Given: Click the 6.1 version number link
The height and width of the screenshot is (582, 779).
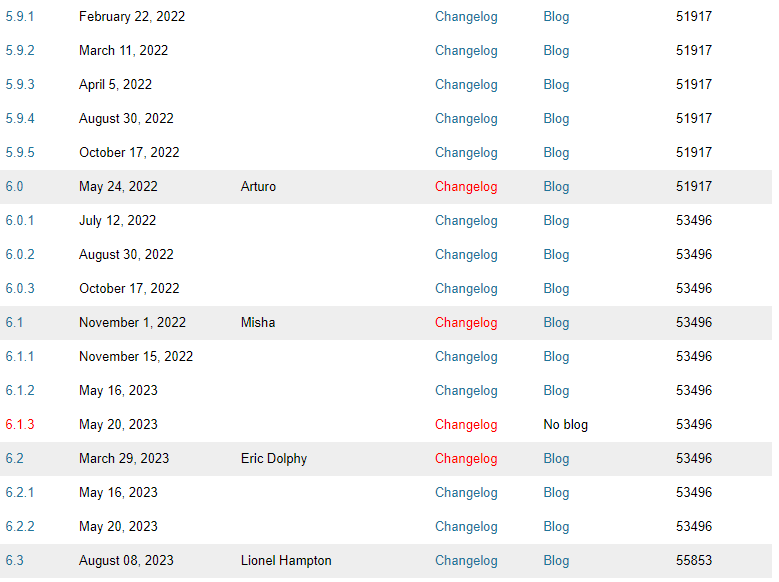Looking at the screenshot, I should pos(14,323).
